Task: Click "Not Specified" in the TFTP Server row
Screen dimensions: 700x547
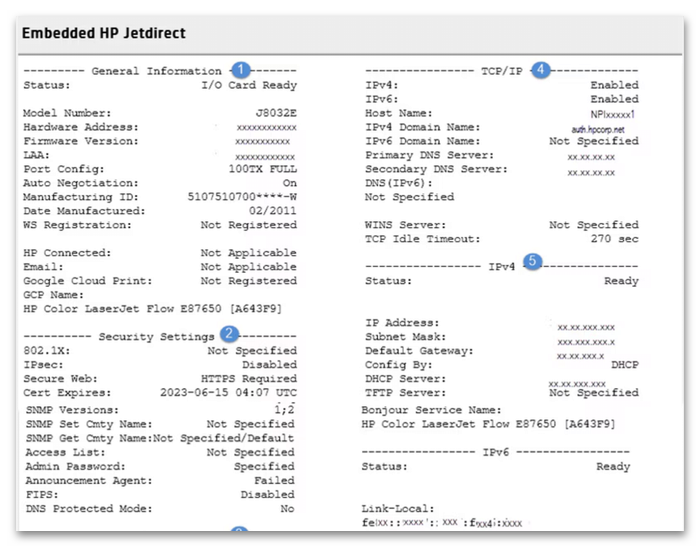Action: (594, 393)
